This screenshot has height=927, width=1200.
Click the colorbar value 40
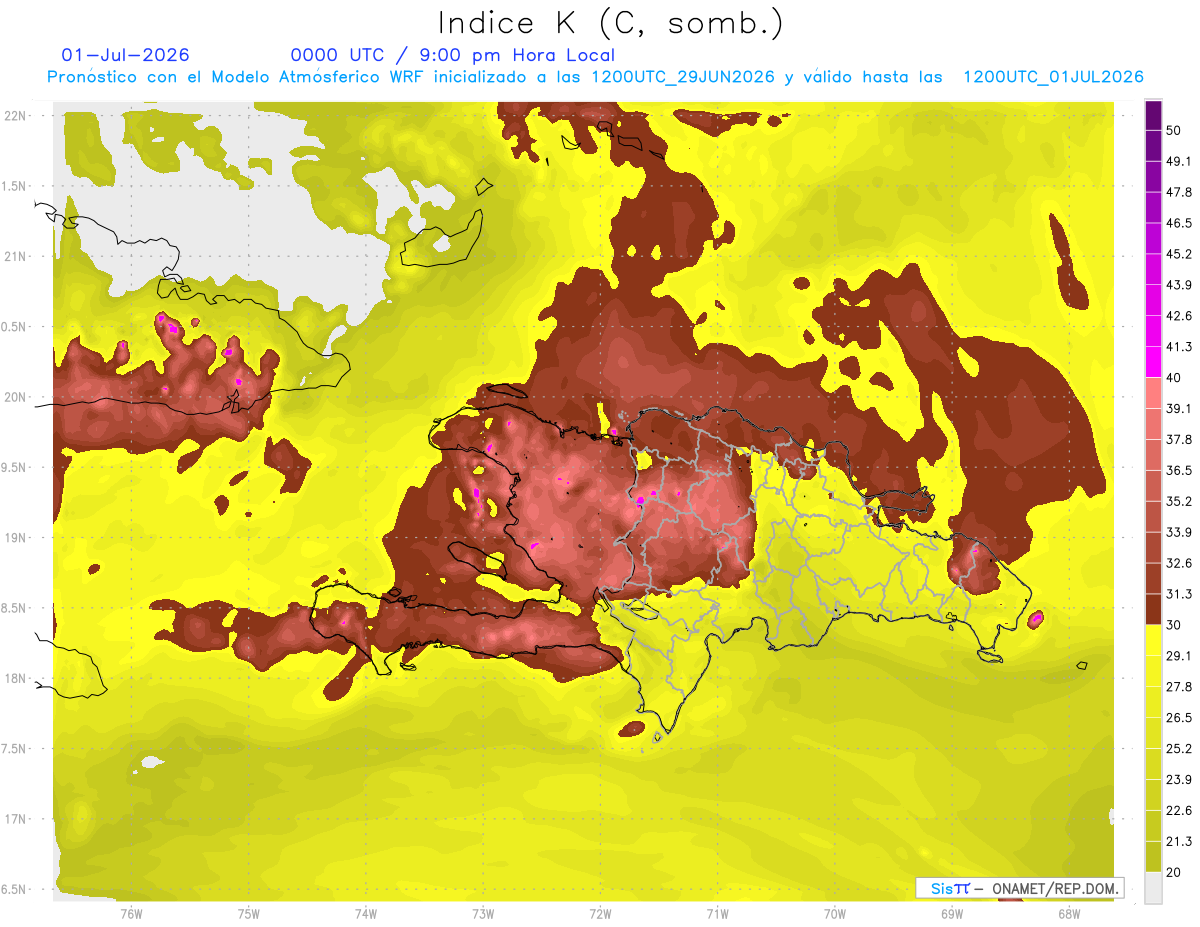[1174, 377]
